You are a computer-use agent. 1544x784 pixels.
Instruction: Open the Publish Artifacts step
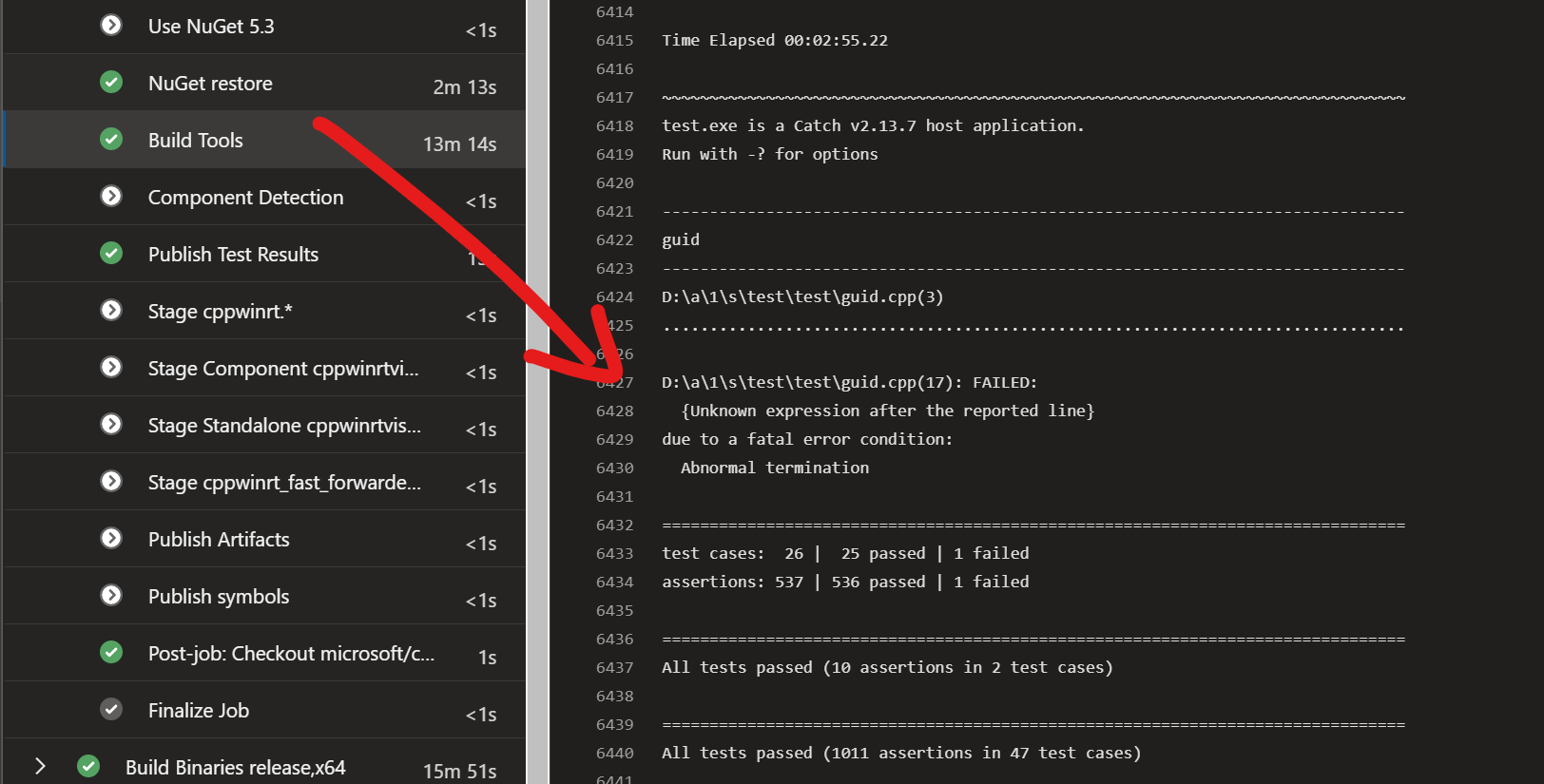coord(264,539)
